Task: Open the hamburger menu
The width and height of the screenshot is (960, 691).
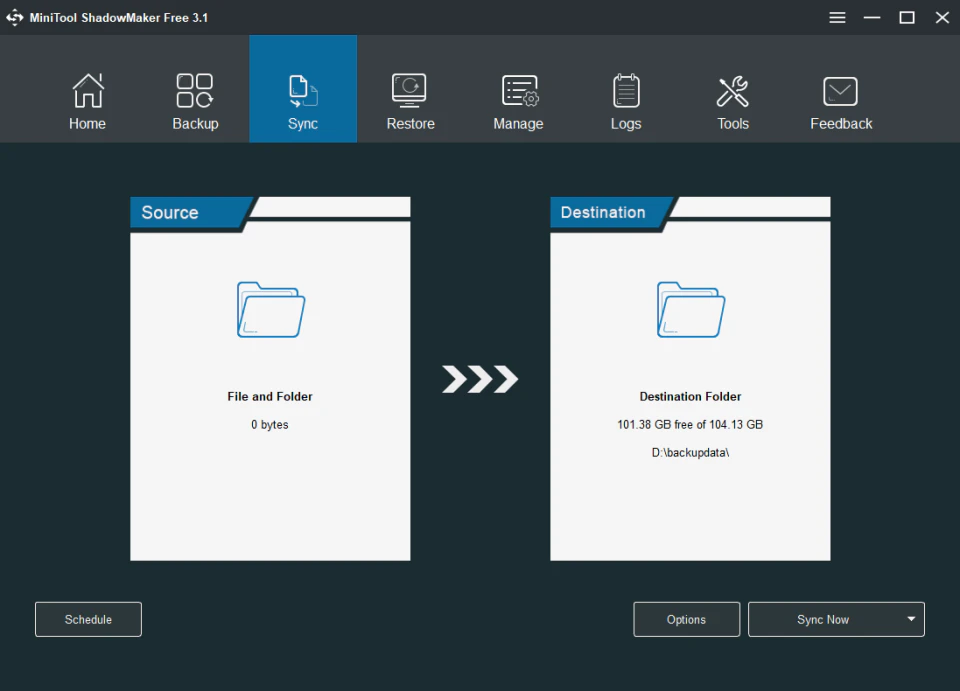Action: coord(837,17)
